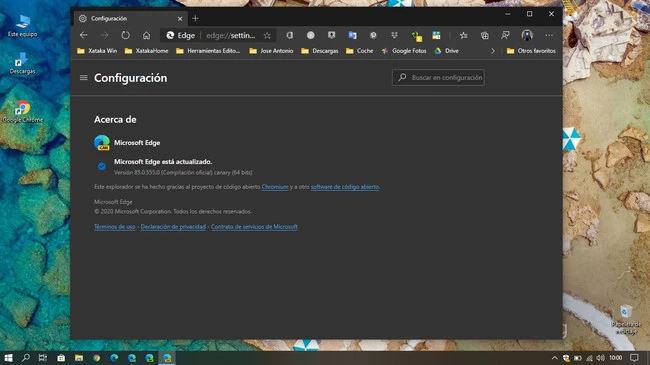Add this page to favorites star
650x365 pixels.
pos(267,35)
